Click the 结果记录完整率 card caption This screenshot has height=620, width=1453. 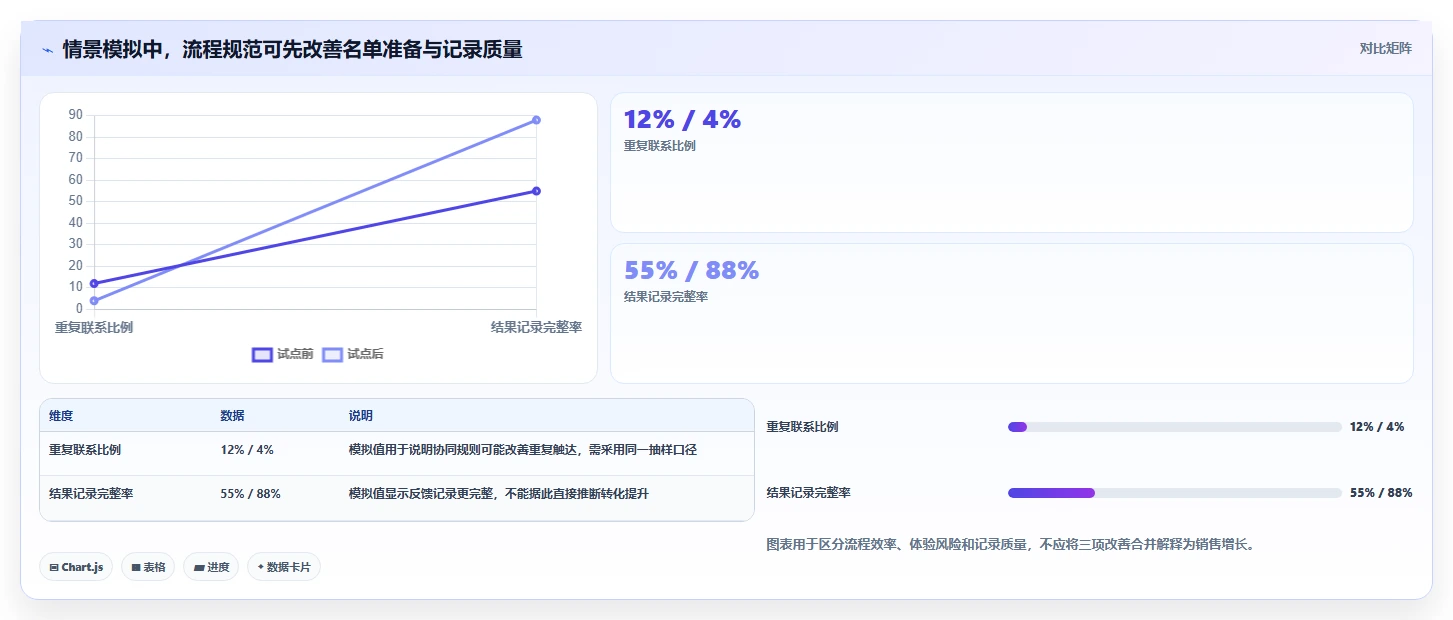666,297
